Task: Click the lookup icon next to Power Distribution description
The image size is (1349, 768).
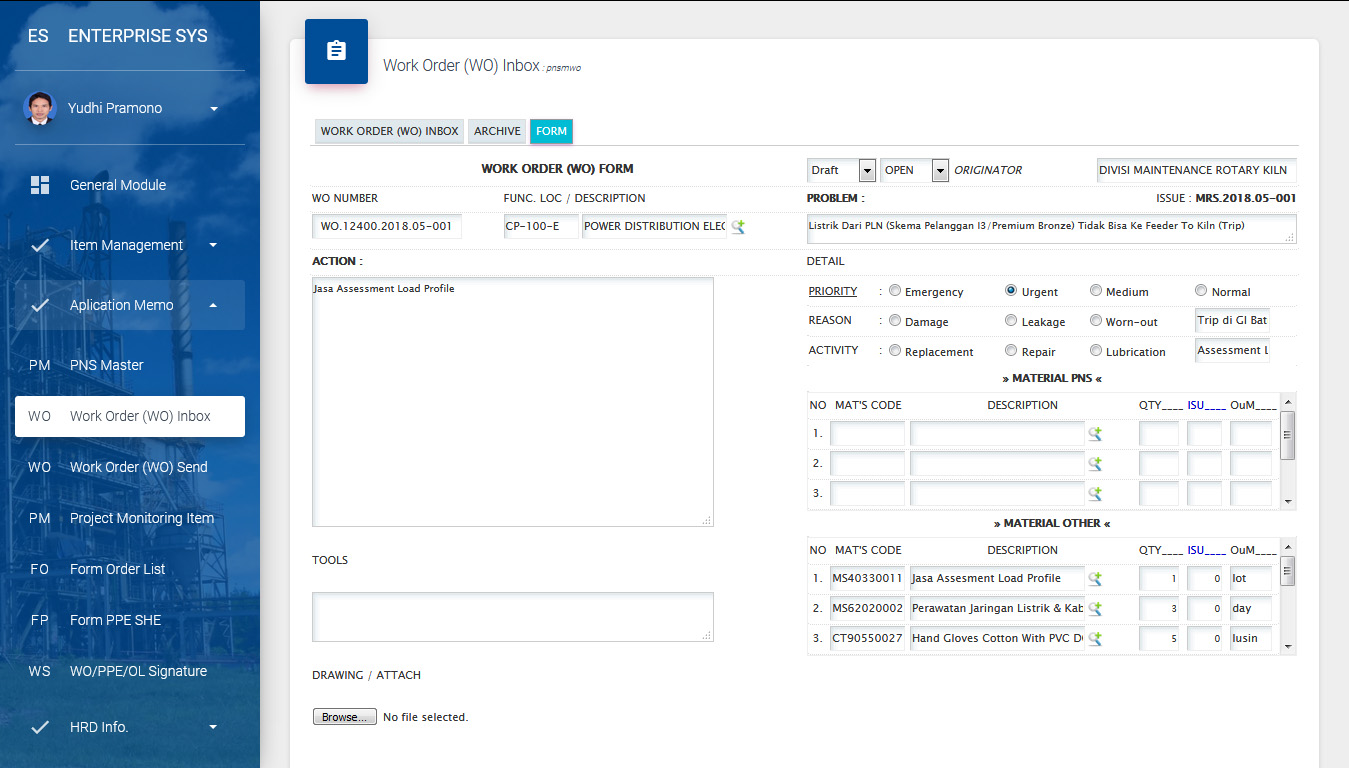Action: [x=738, y=227]
